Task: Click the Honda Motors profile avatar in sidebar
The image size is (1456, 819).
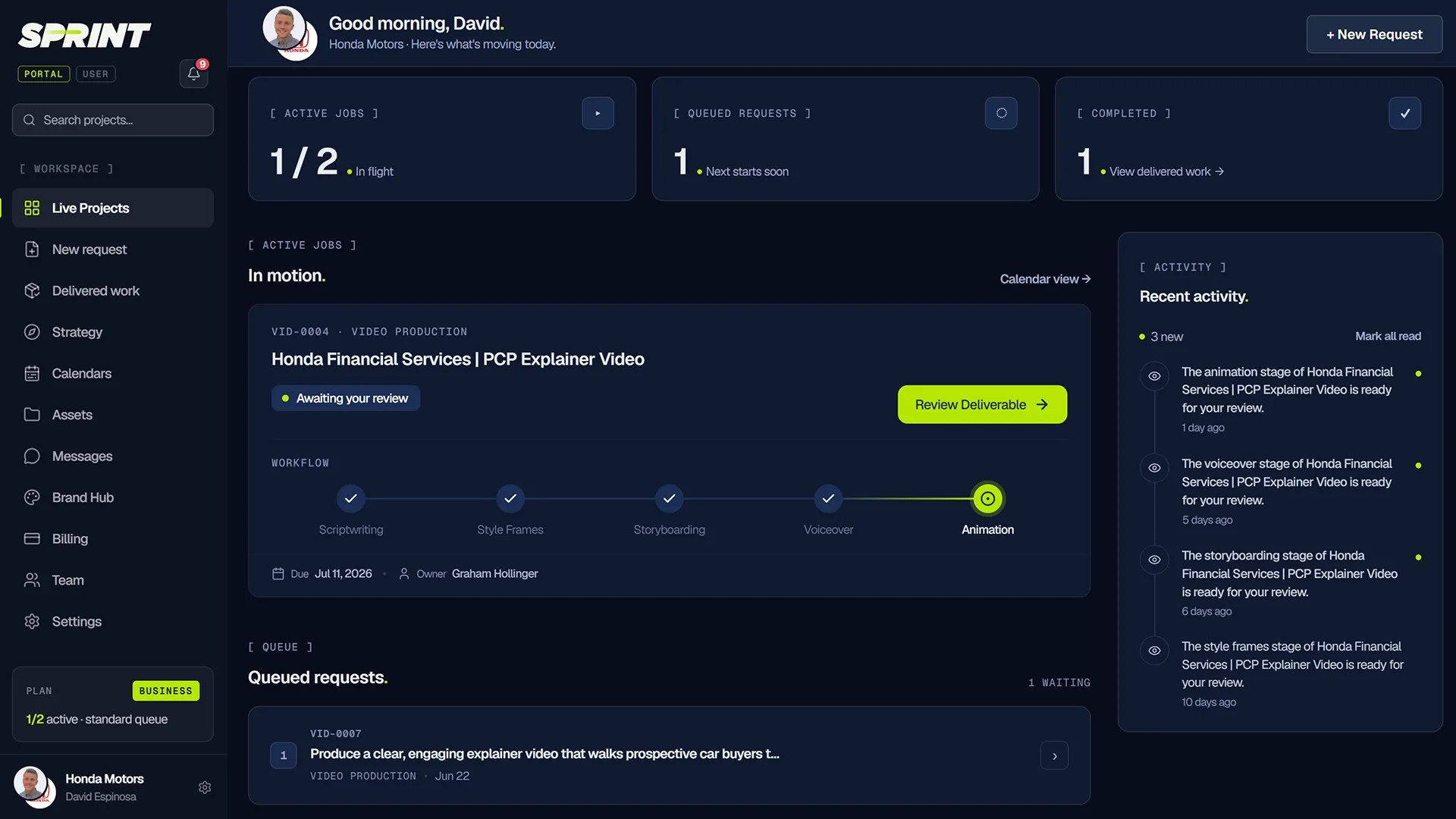Action: click(x=34, y=786)
